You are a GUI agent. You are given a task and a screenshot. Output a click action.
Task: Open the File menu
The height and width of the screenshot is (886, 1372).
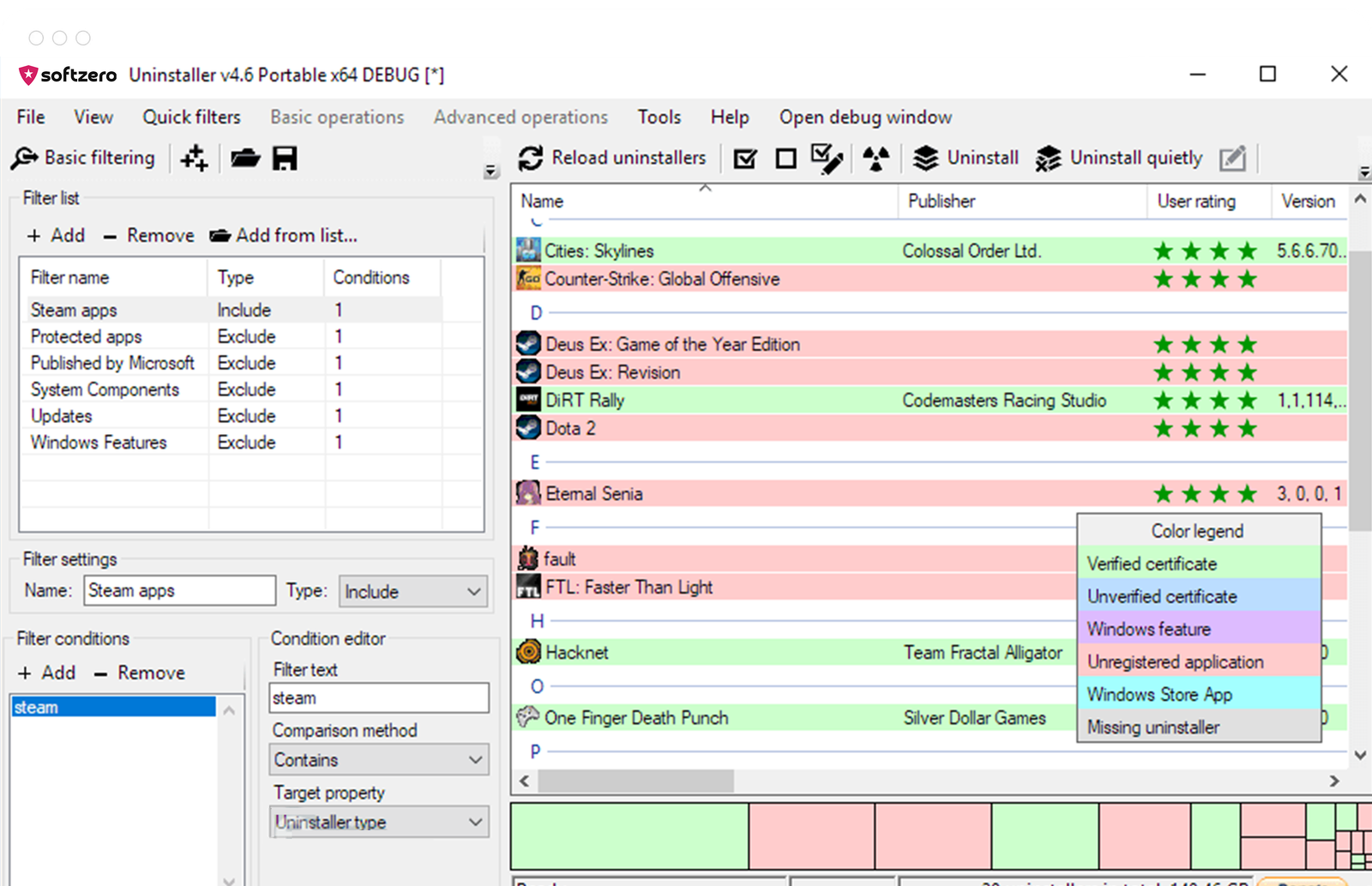(31, 117)
